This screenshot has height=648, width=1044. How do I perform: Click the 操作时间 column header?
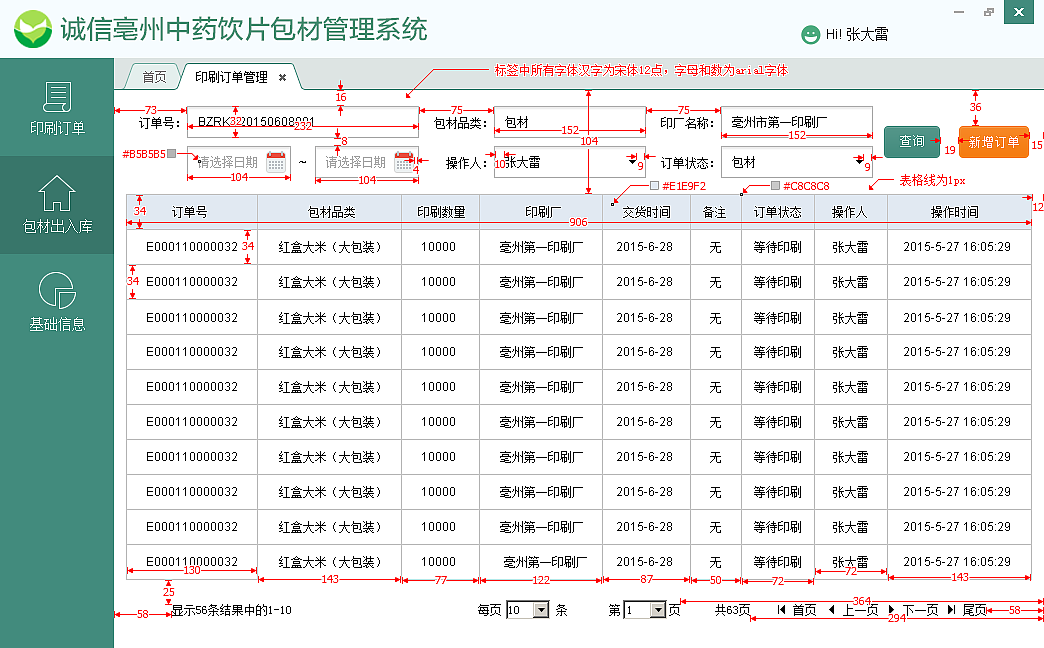[x=959, y=212]
